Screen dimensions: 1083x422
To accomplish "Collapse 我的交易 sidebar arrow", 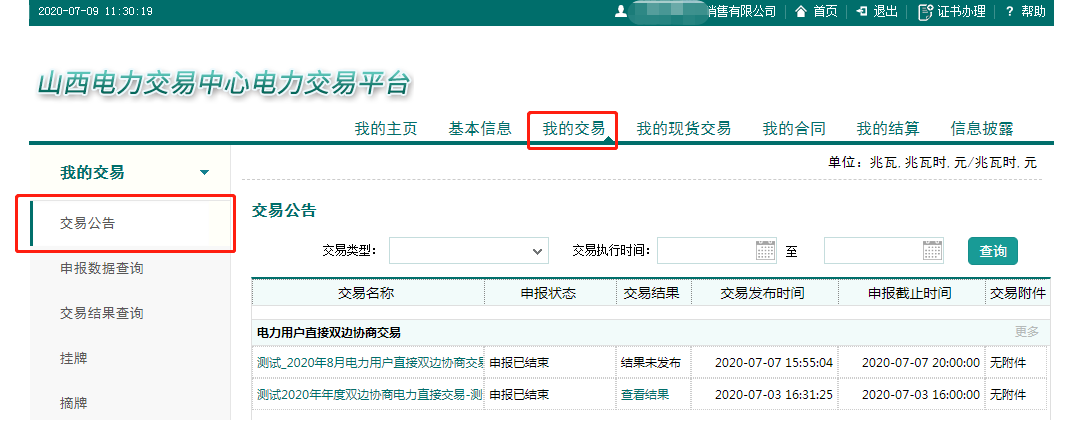I will pos(205,173).
